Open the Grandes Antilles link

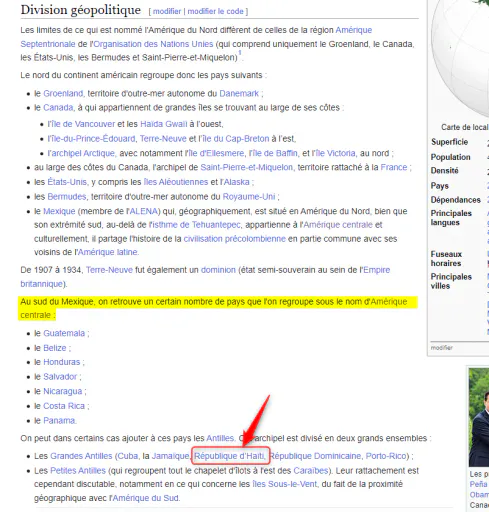click(x=81, y=456)
